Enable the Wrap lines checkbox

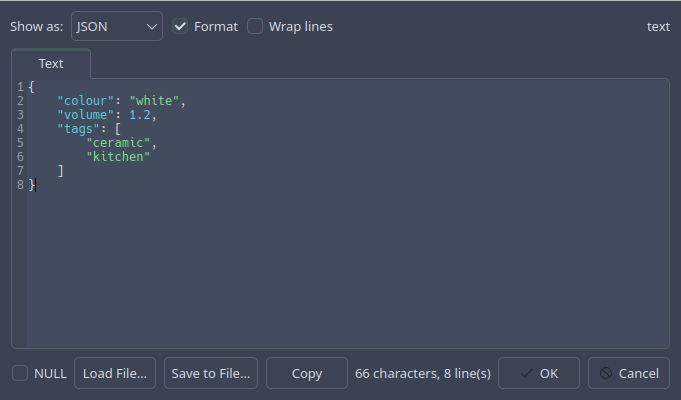(255, 26)
